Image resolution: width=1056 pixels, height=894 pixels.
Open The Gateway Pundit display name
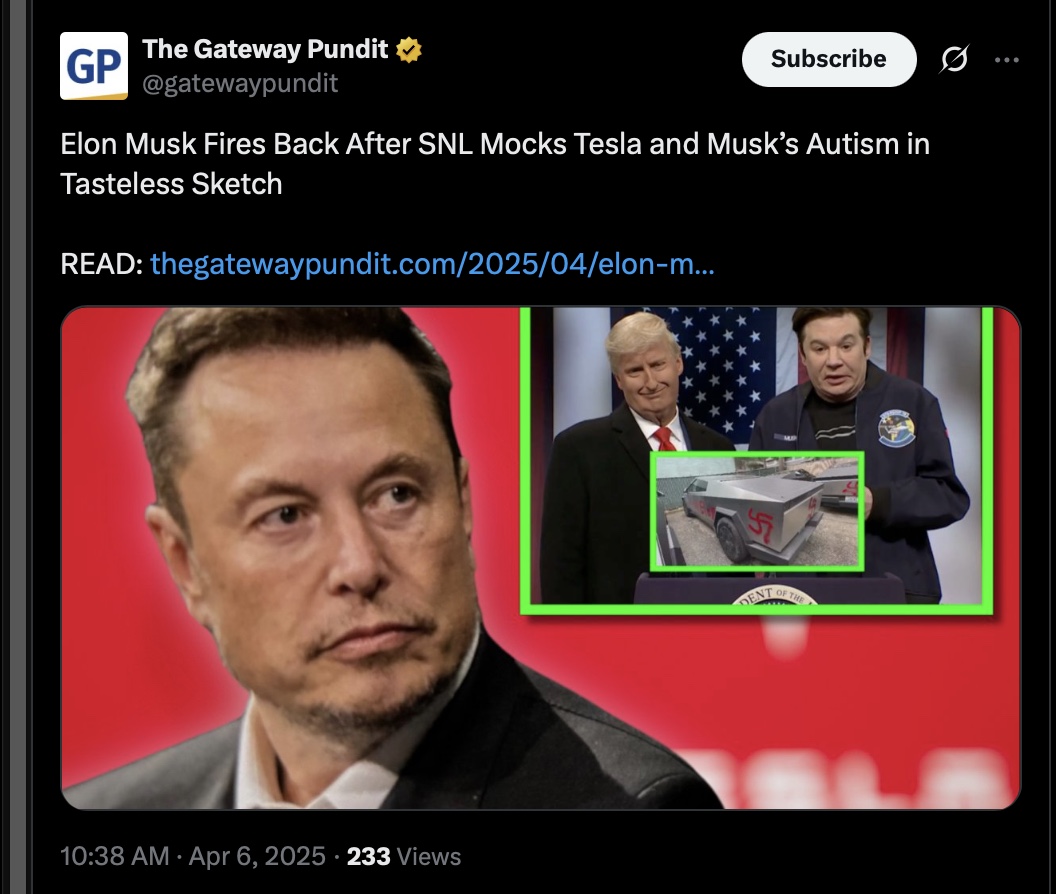click(265, 49)
